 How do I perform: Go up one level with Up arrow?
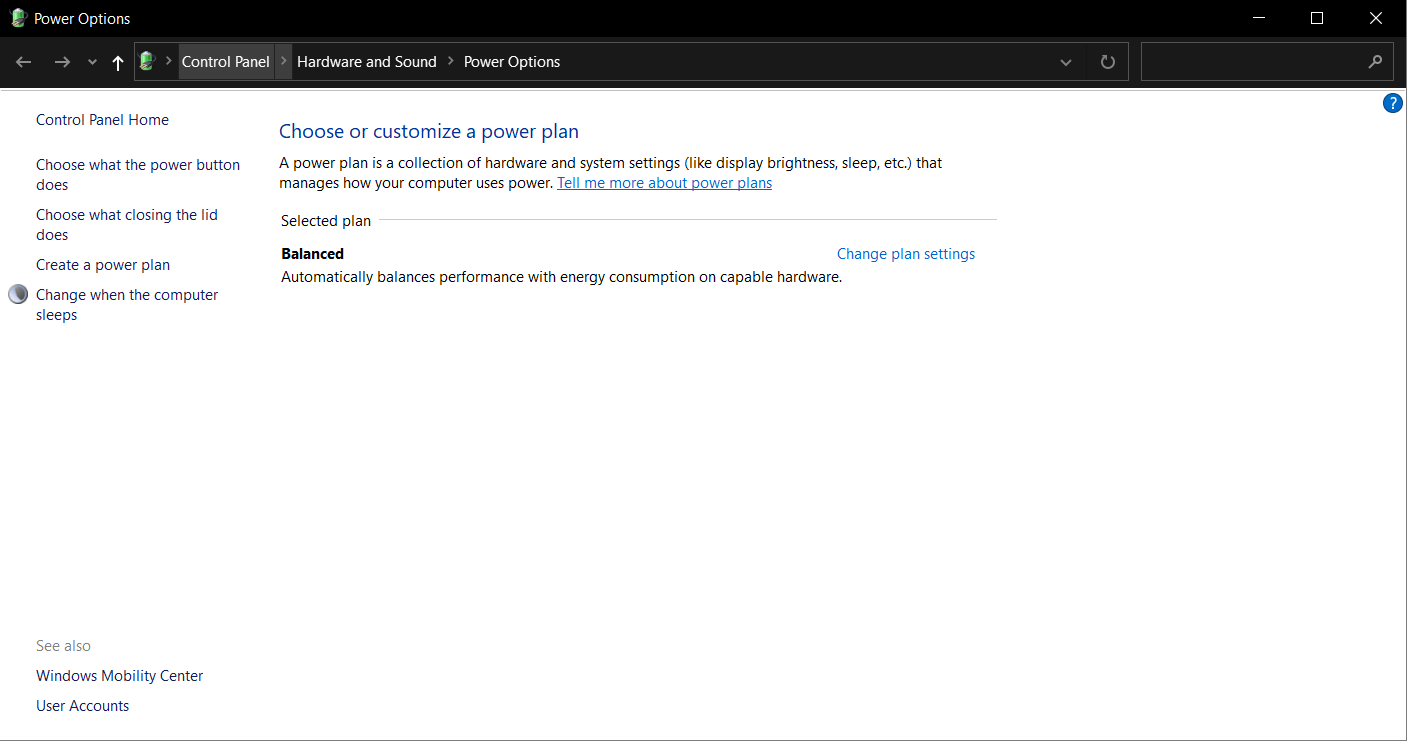point(118,62)
